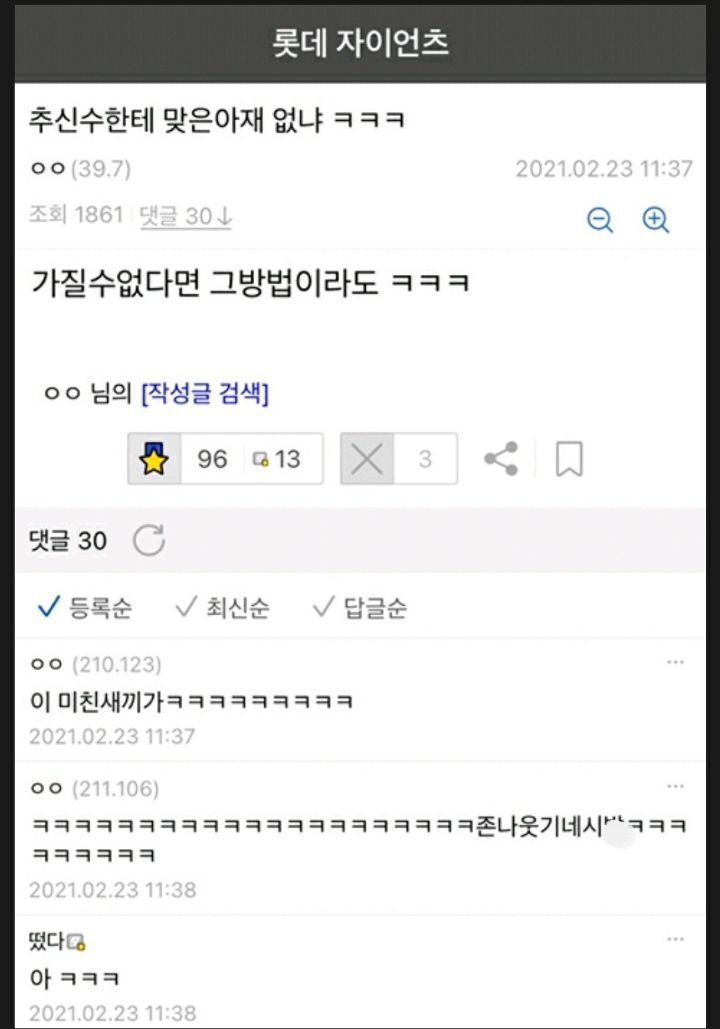
Task: Click the zoom out magnifier icon
Action: click(x=600, y=220)
